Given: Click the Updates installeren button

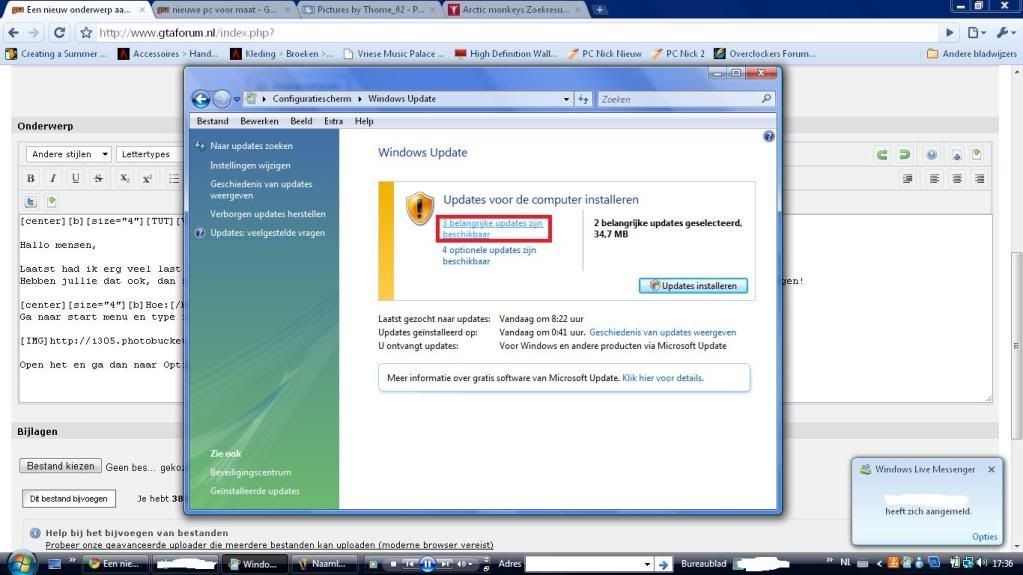Looking at the screenshot, I should pos(693,286).
